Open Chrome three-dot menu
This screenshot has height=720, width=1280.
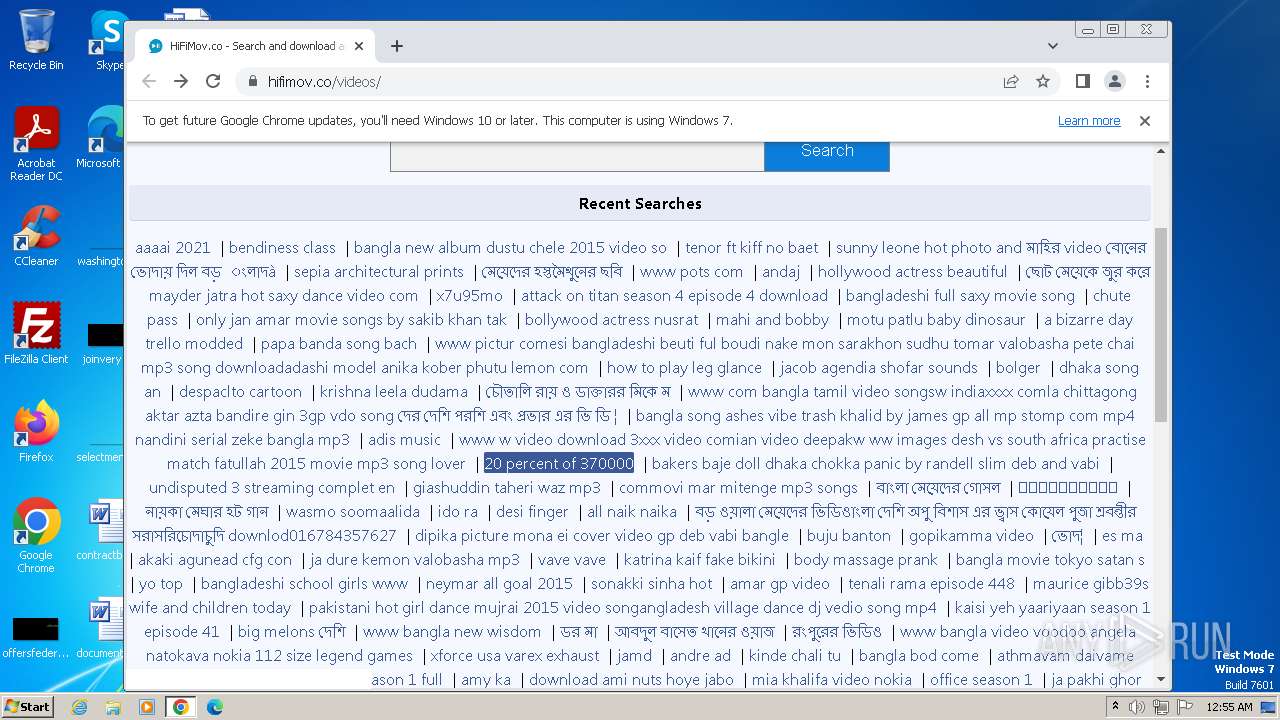click(x=1147, y=81)
